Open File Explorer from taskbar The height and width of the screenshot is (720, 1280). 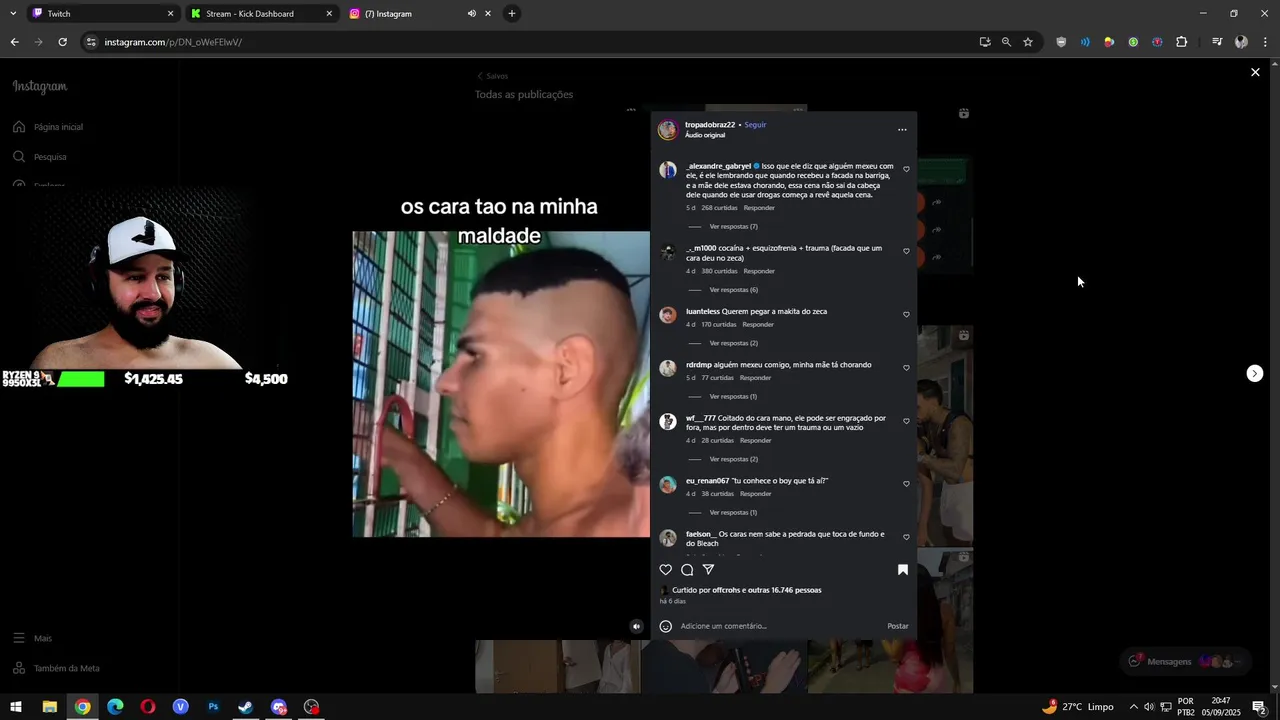[x=49, y=707]
